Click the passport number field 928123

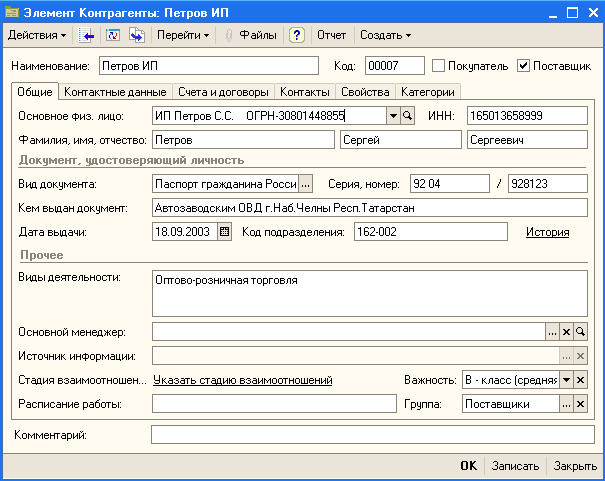coord(548,184)
